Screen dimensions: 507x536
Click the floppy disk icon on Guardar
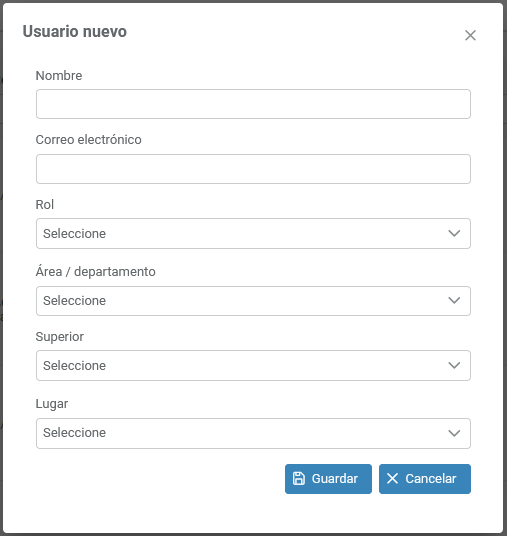point(298,478)
